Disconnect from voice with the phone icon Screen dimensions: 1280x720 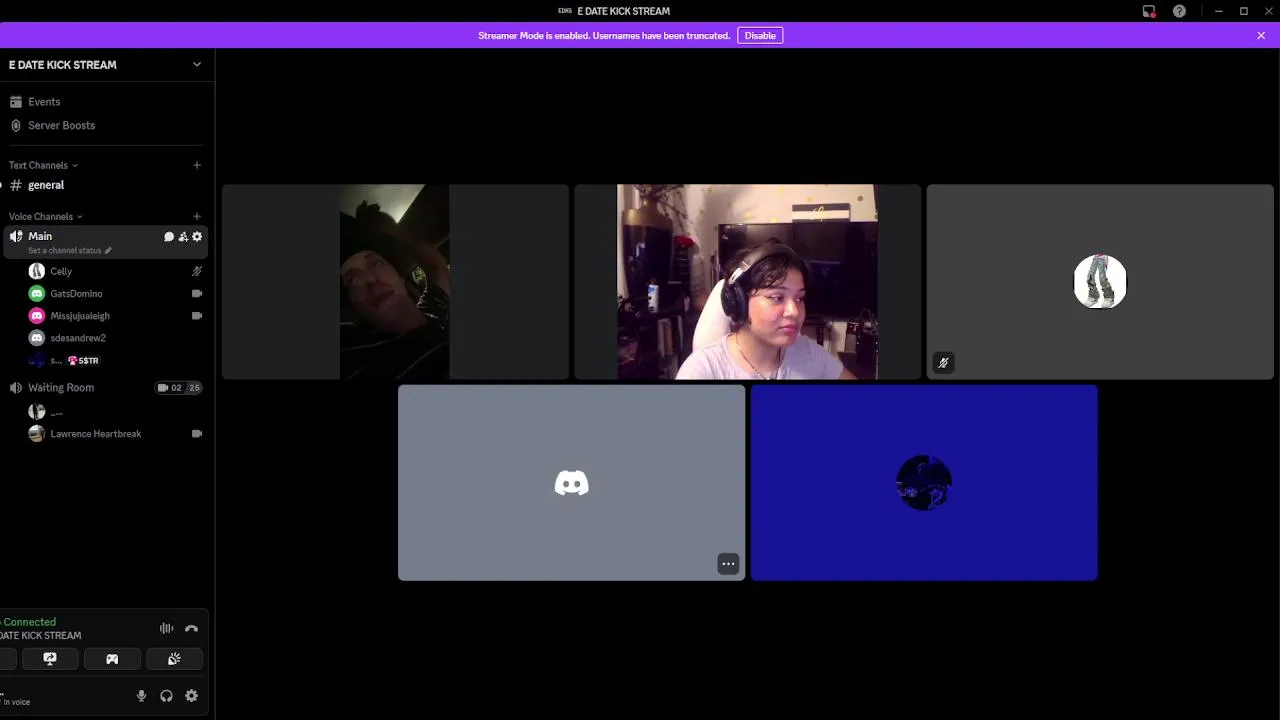(x=192, y=629)
